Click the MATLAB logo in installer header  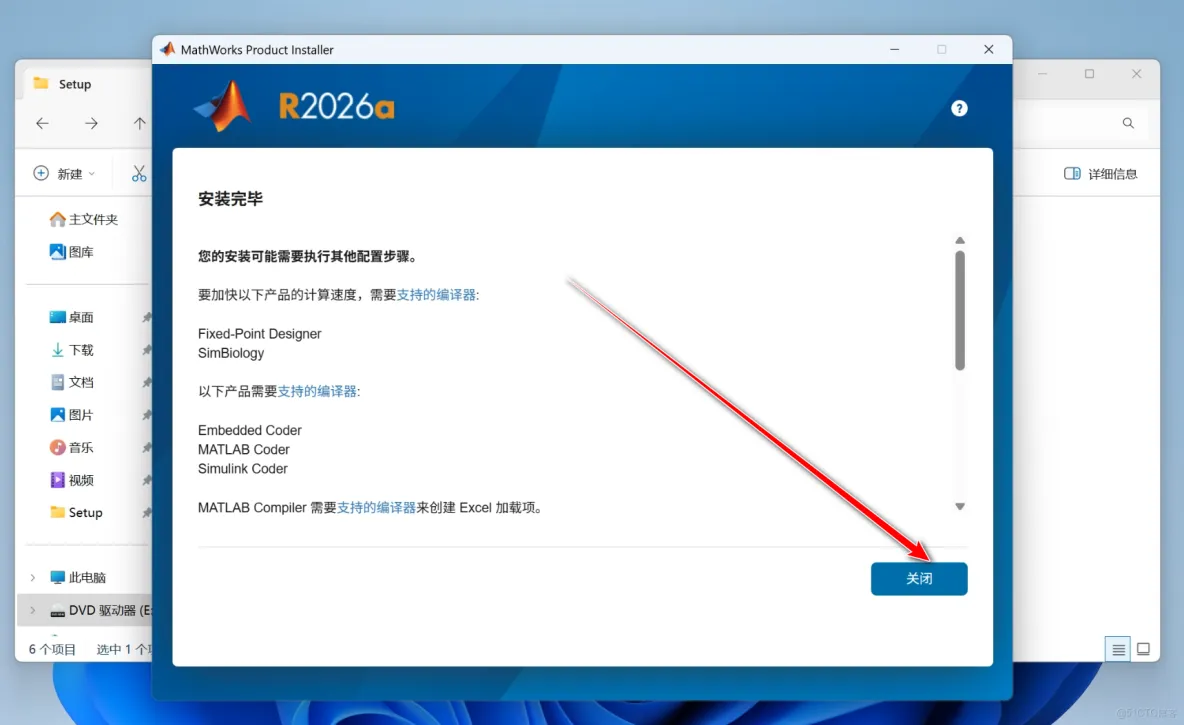(x=224, y=106)
